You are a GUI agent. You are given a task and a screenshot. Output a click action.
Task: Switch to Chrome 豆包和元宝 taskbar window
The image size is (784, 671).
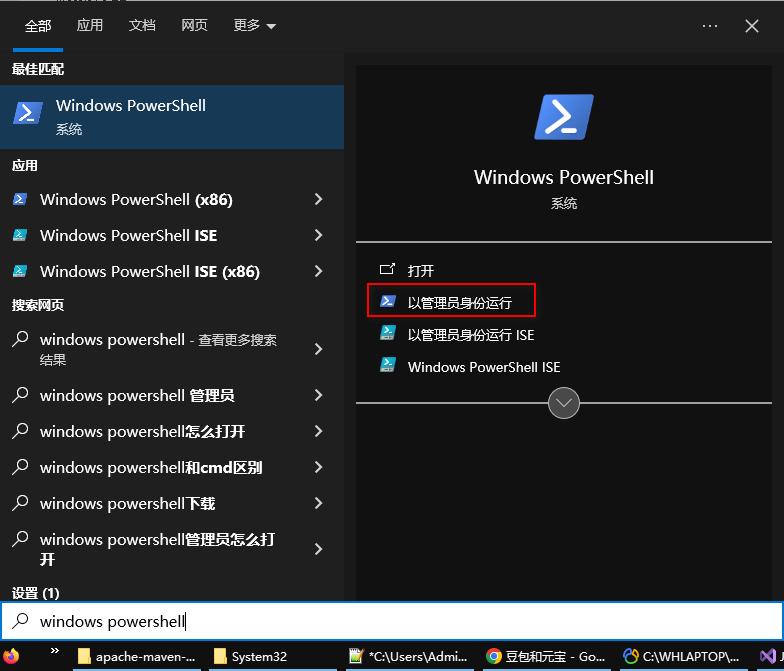pos(546,656)
